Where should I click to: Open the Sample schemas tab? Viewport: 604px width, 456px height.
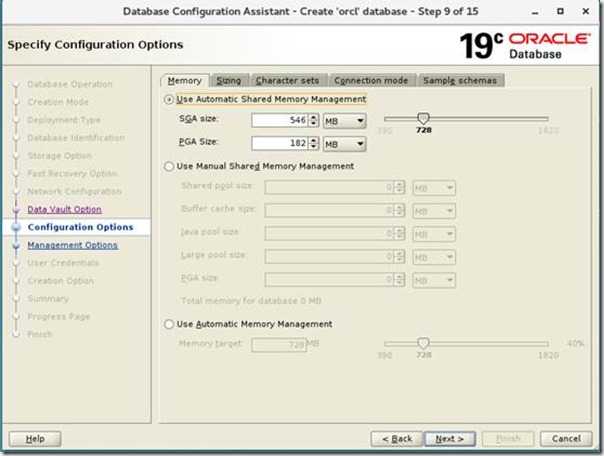(460, 80)
